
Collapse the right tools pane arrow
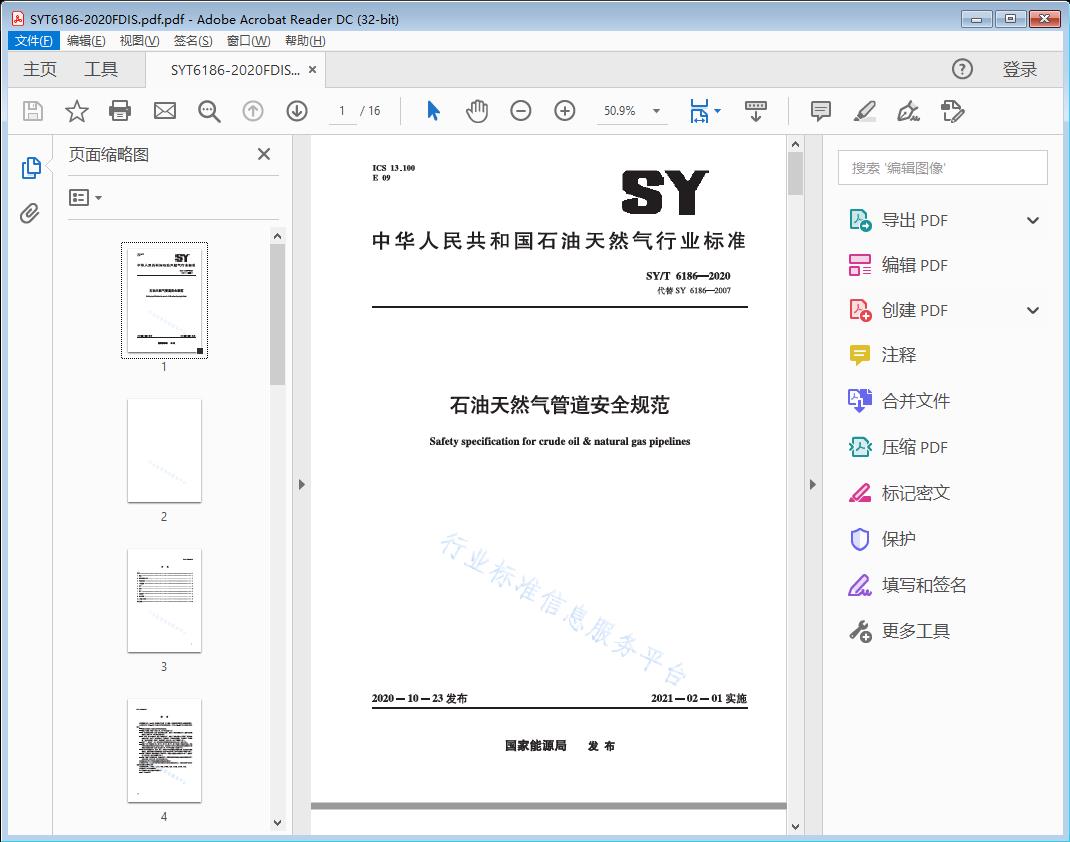click(812, 485)
